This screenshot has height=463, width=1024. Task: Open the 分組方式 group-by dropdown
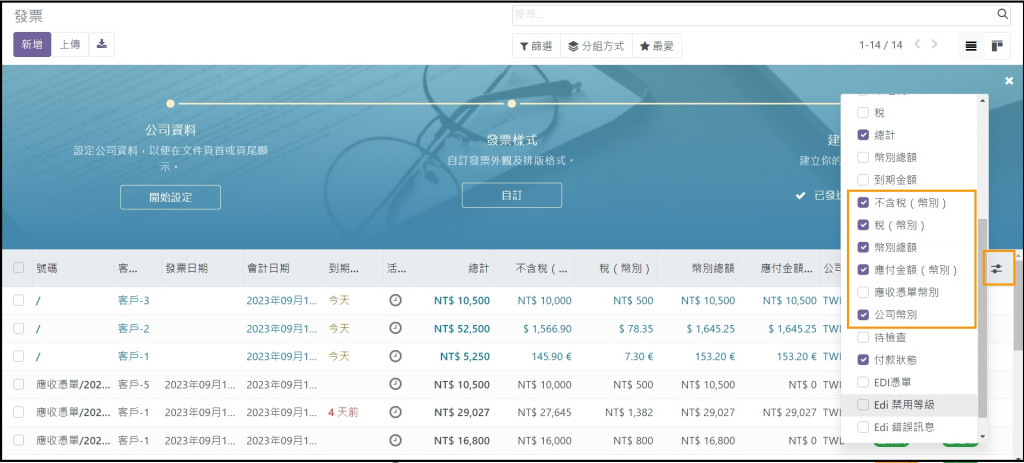pyautogui.click(x=596, y=46)
